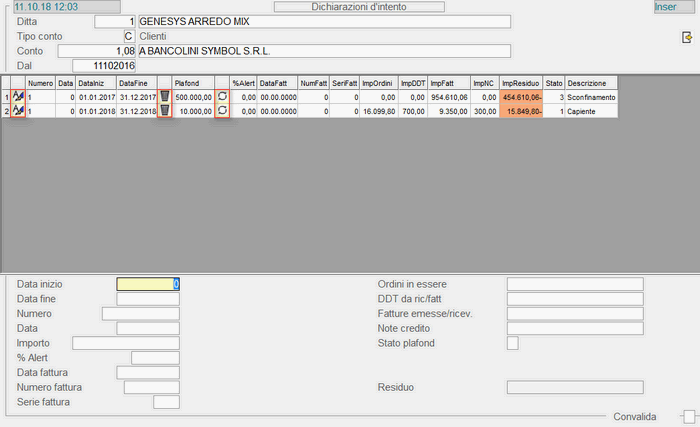Click the Inser mode button
Image resolution: width=700 pixels, height=427 pixels.
pyautogui.click(x=665, y=7)
